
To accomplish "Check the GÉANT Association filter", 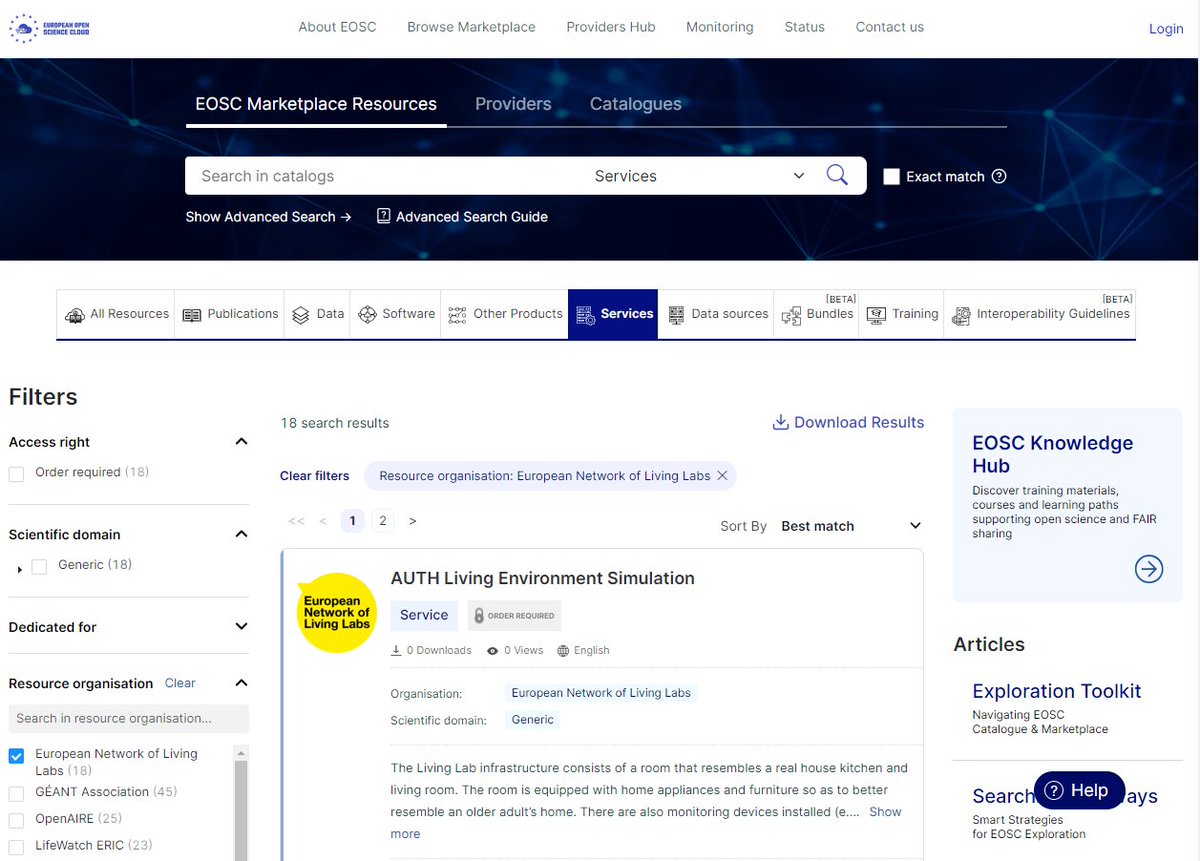I will point(16,793).
